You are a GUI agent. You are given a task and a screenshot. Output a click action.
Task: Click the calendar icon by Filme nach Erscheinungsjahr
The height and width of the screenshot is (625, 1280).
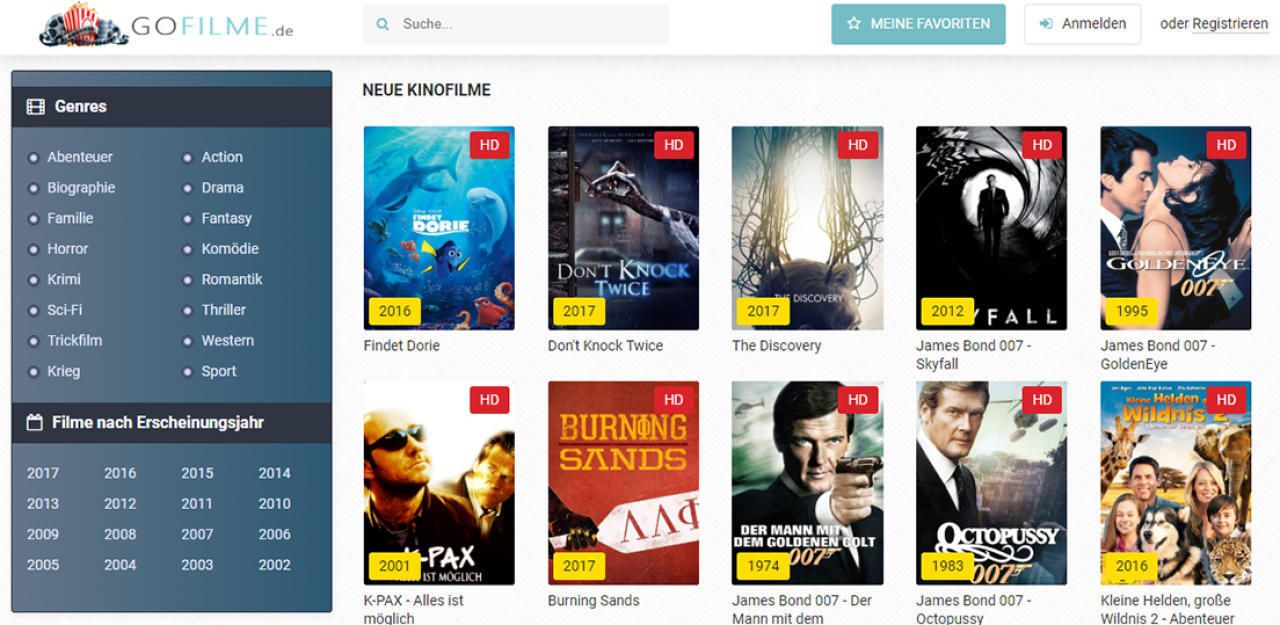click(34, 423)
